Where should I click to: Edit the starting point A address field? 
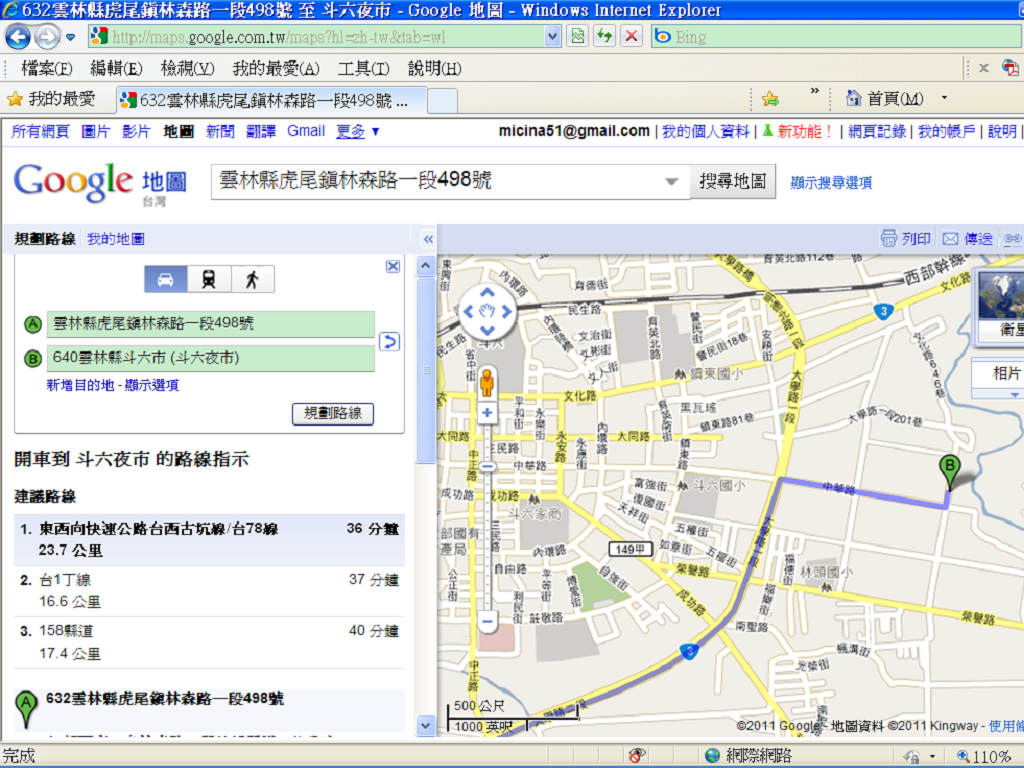tap(210, 324)
